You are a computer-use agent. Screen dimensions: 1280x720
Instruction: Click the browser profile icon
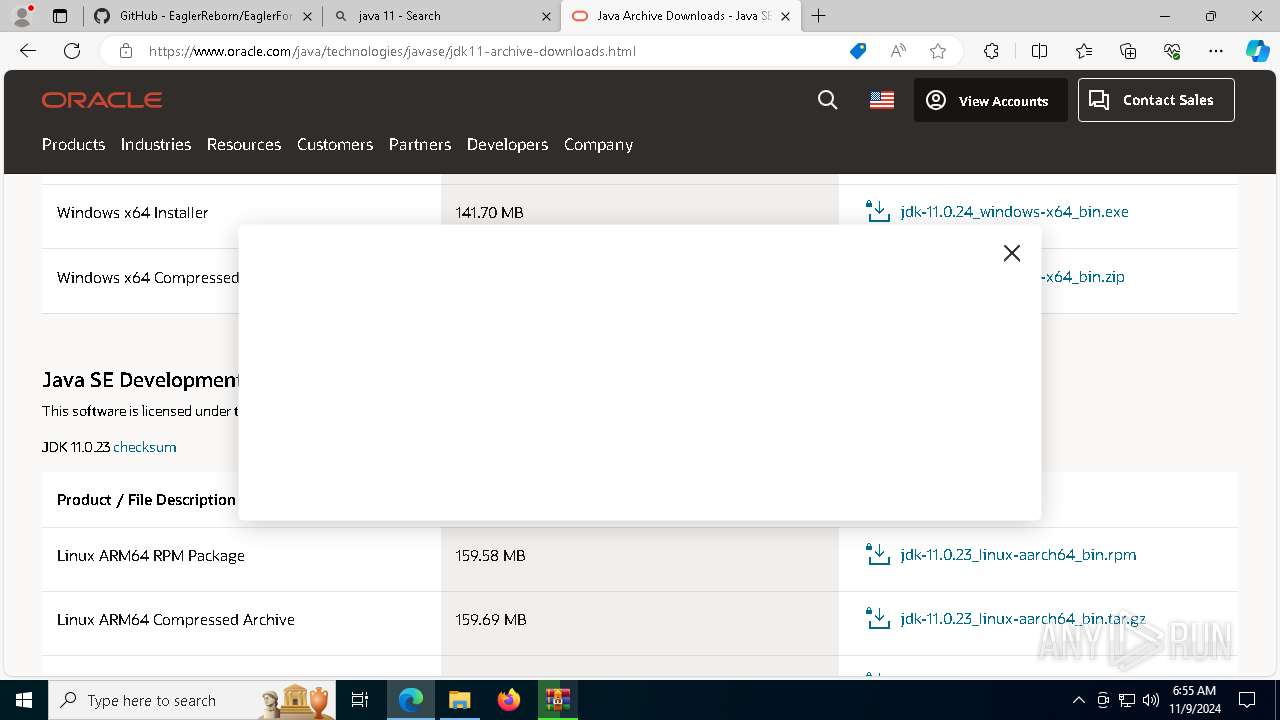click(x=22, y=16)
